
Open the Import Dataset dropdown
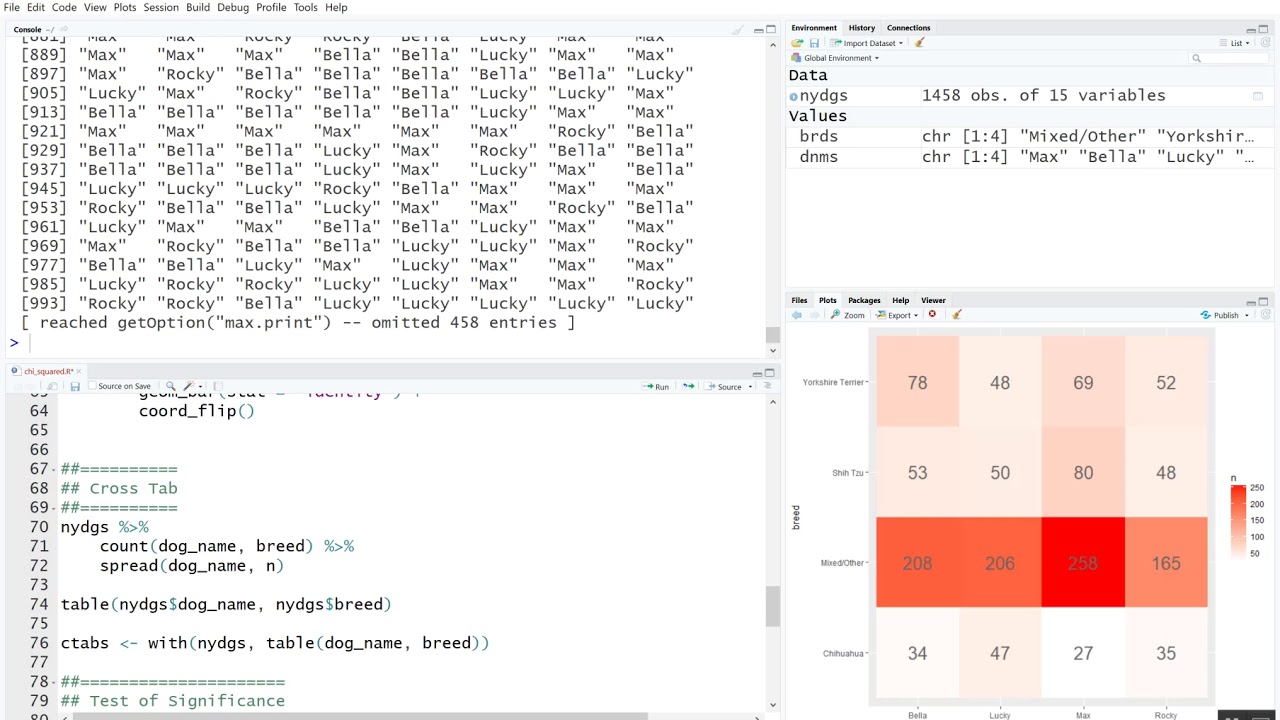866,43
